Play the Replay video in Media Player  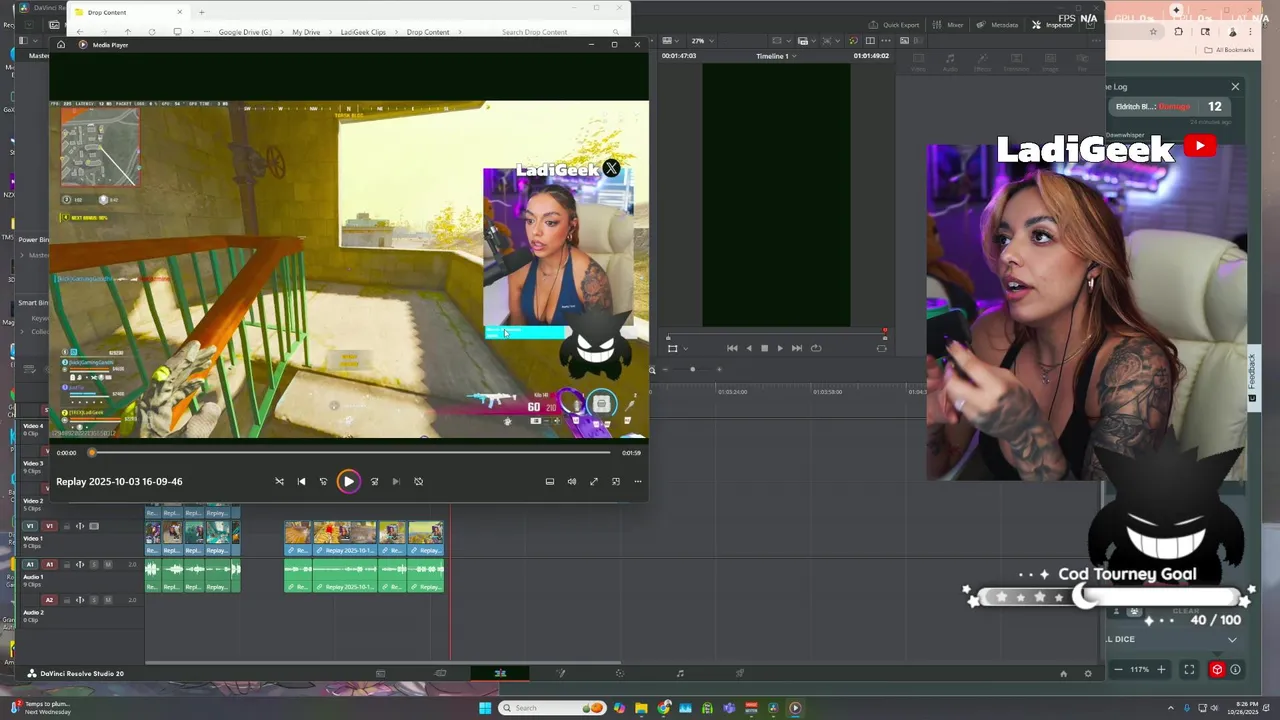pyautogui.click(x=348, y=481)
